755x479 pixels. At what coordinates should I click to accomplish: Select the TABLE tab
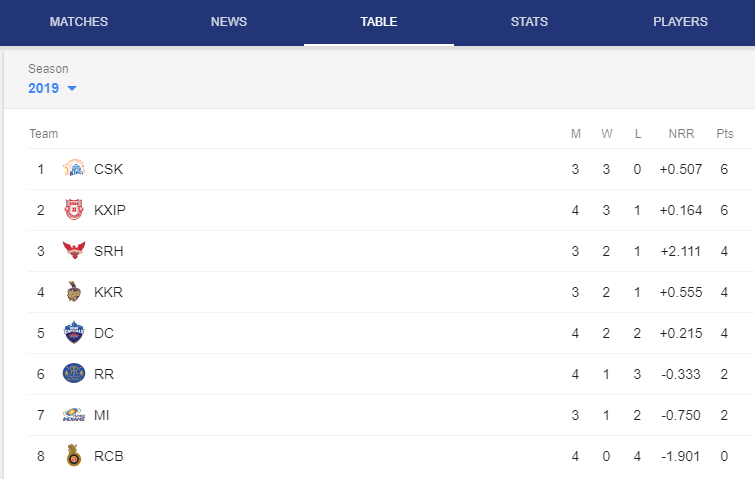pyautogui.click(x=379, y=22)
